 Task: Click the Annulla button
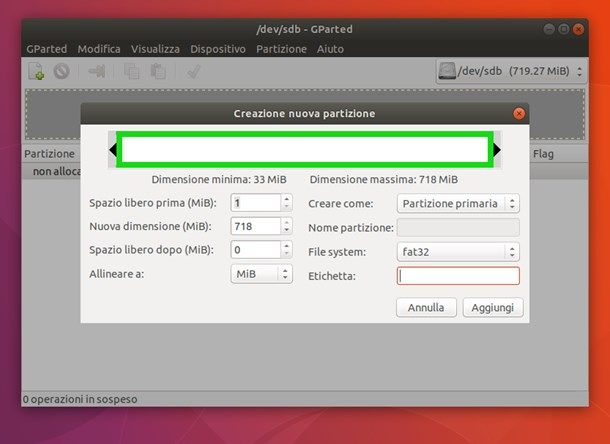tap(426, 307)
